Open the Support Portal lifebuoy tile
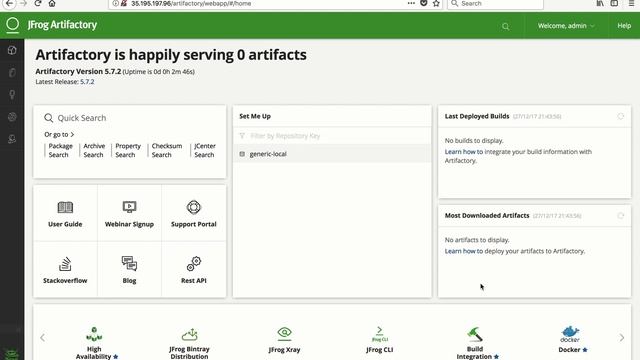 pos(193,213)
